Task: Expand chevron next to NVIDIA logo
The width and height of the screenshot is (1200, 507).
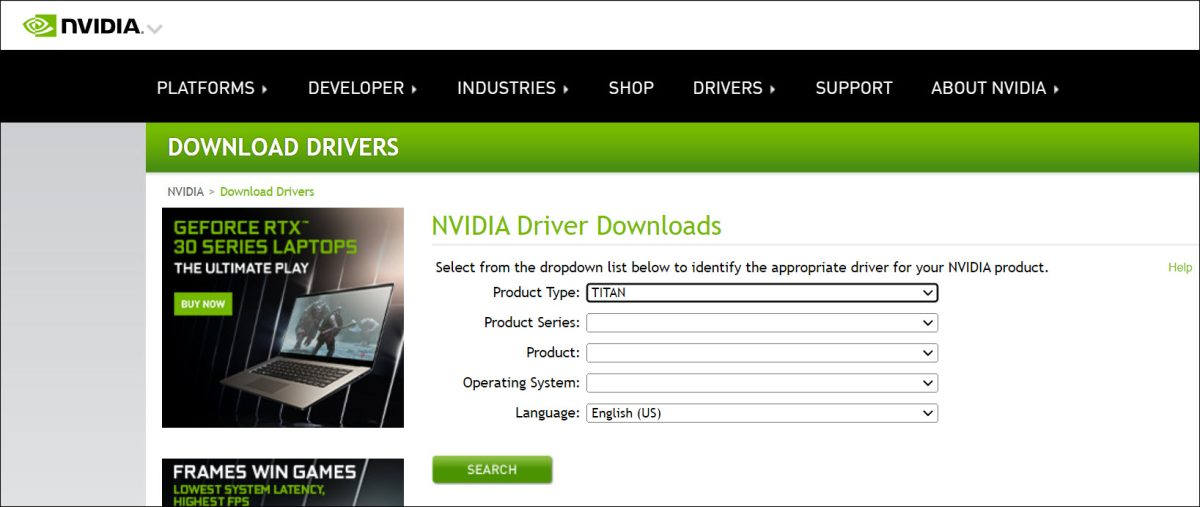Action: coord(154,28)
